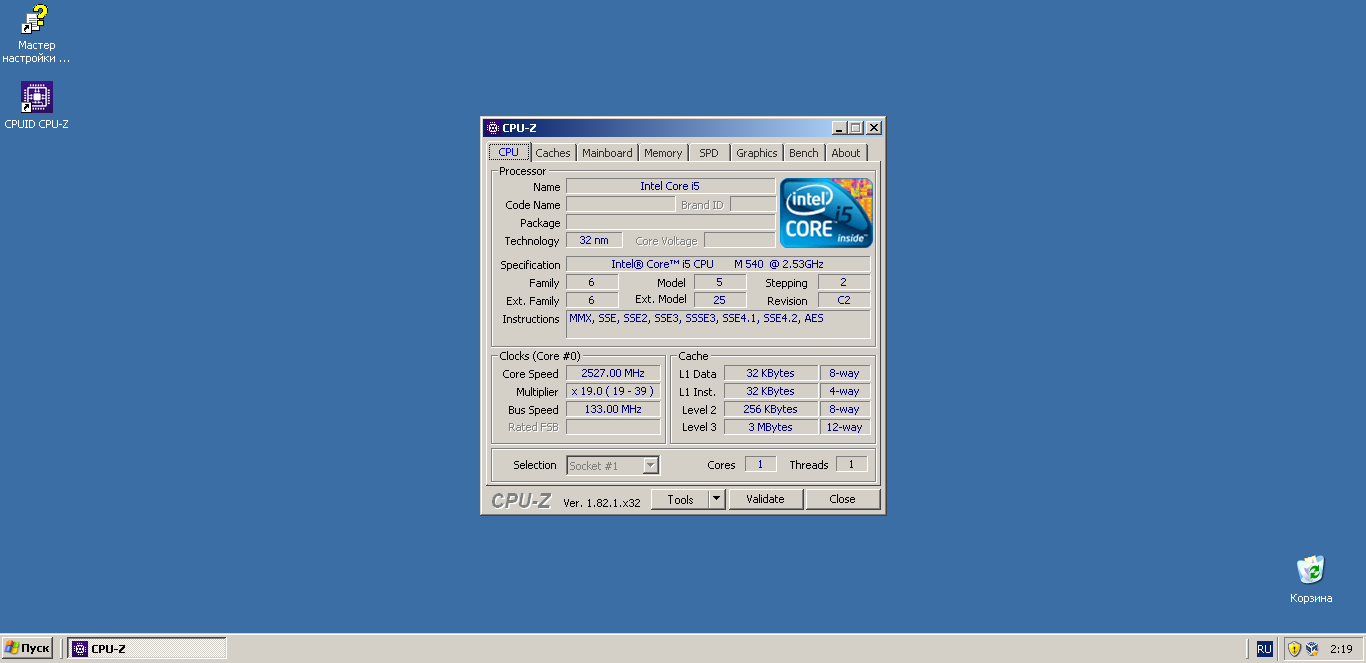
Task: Click the RU language indicator
Action: point(1265,649)
